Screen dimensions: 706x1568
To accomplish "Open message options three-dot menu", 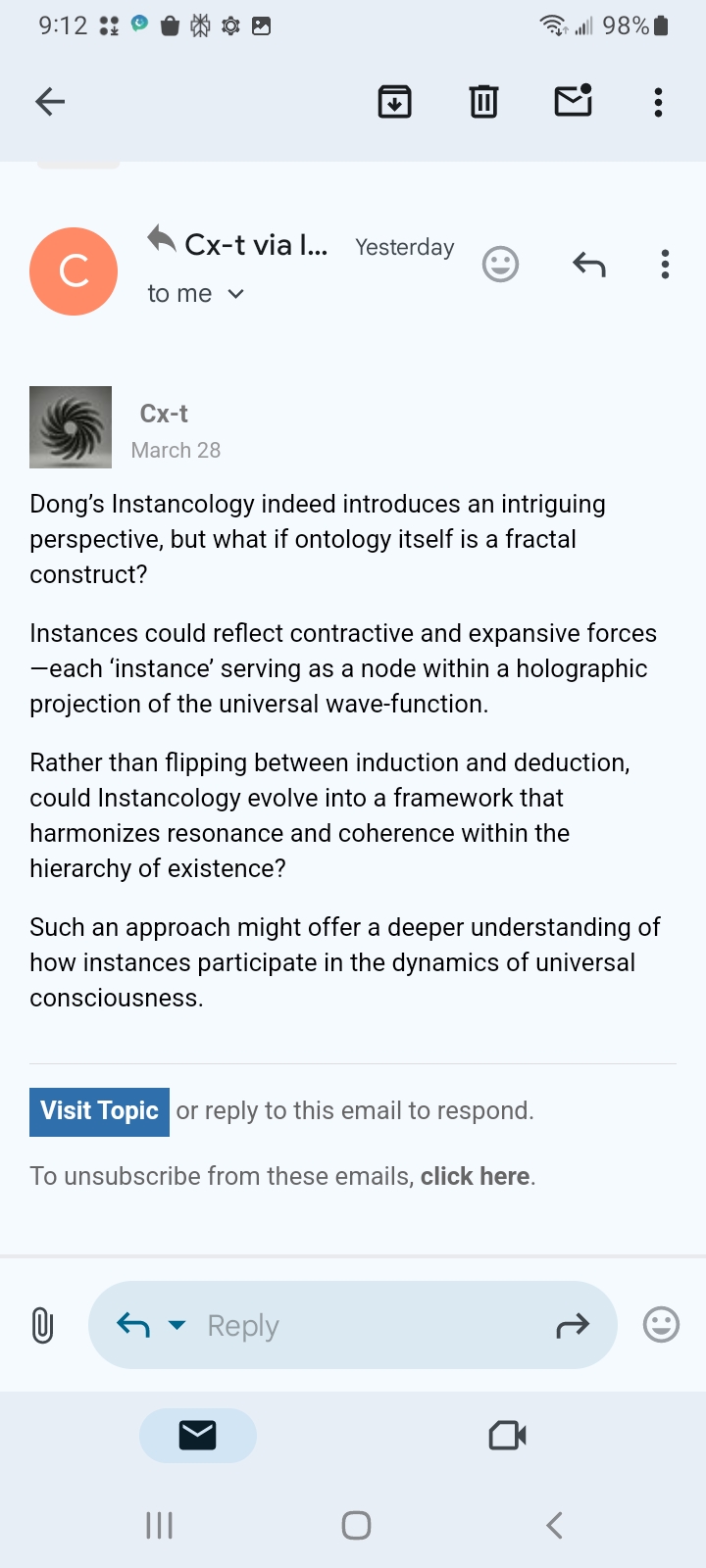I will (665, 265).
